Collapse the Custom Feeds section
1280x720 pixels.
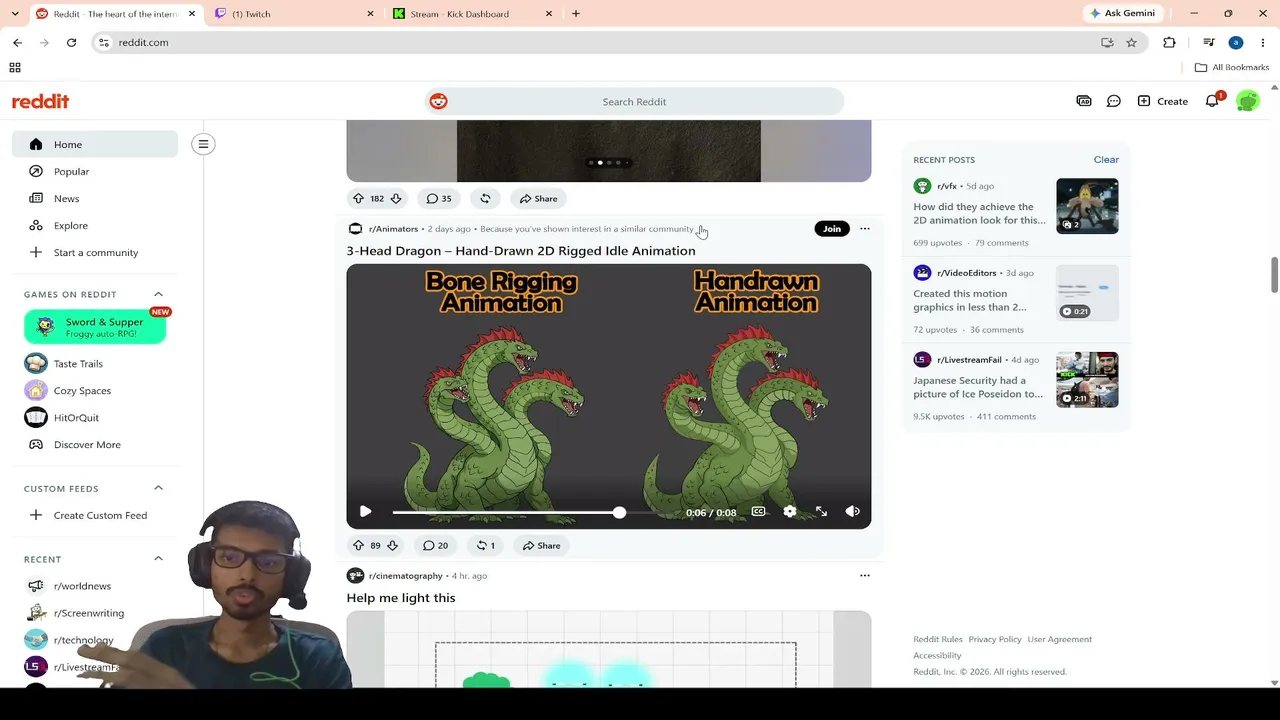(158, 488)
